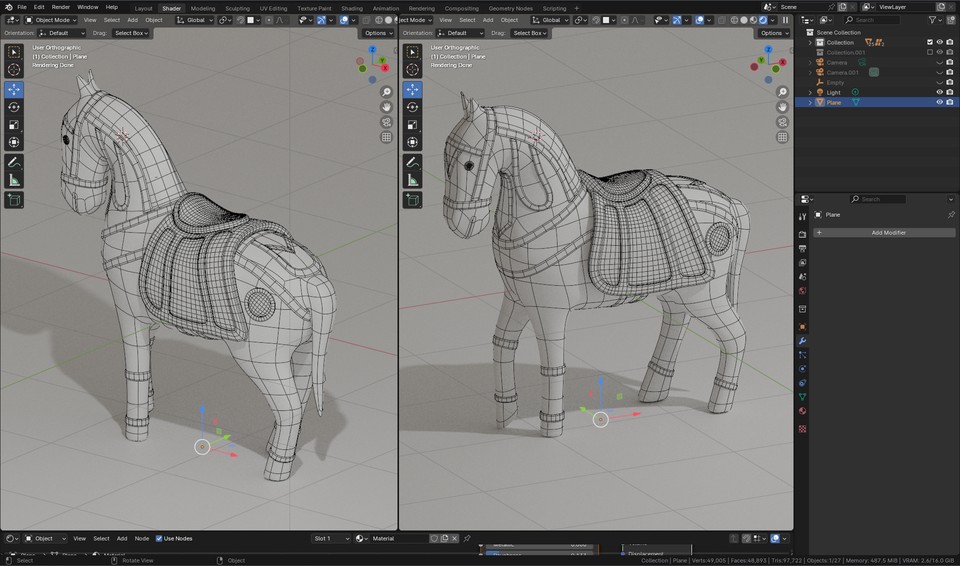The width and height of the screenshot is (960, 566).
Task: Open View menu in right viewport header
Action: coord(445,20)
